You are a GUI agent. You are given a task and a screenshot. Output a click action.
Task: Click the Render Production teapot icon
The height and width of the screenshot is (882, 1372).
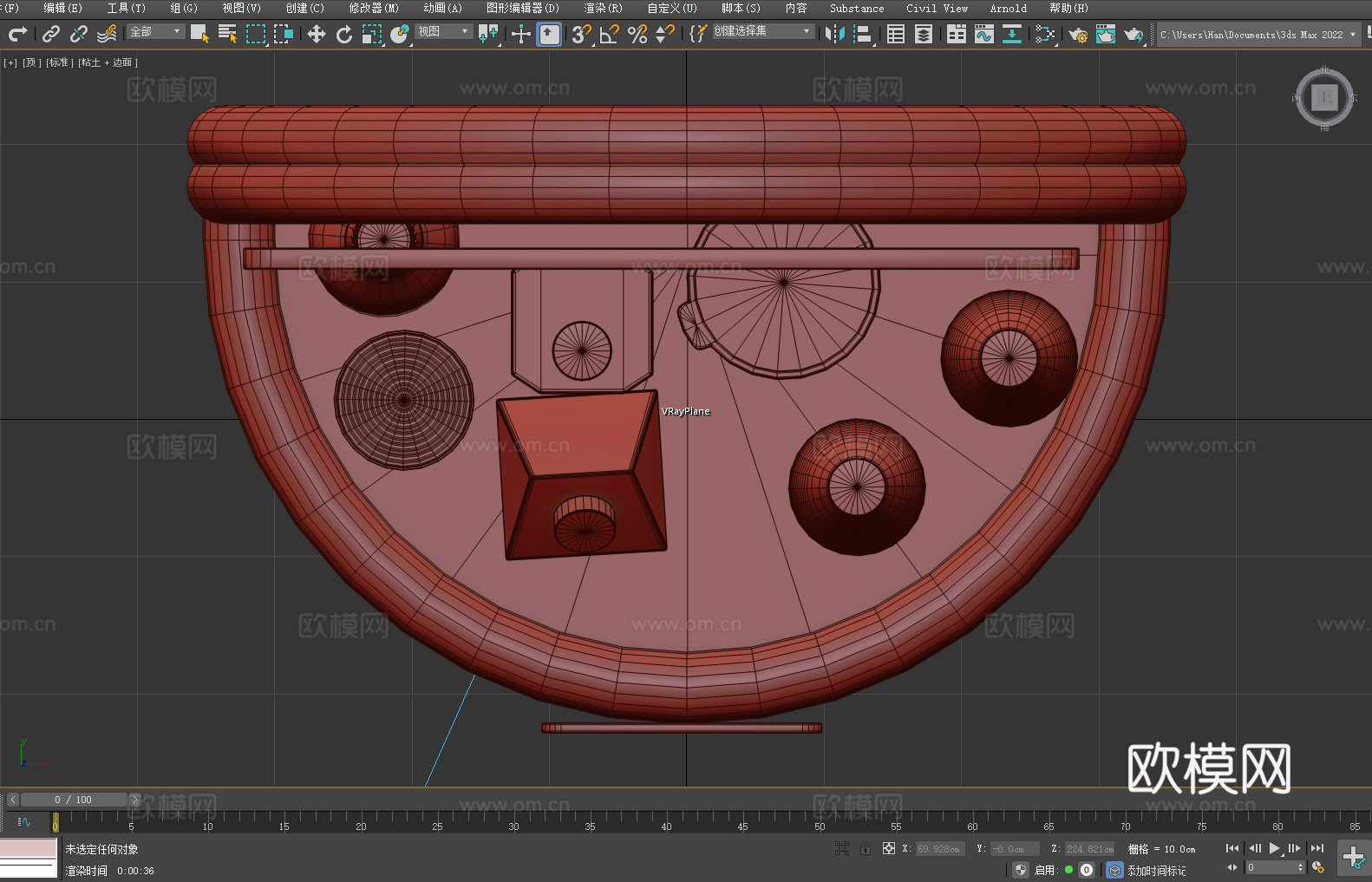[1134, 34]
